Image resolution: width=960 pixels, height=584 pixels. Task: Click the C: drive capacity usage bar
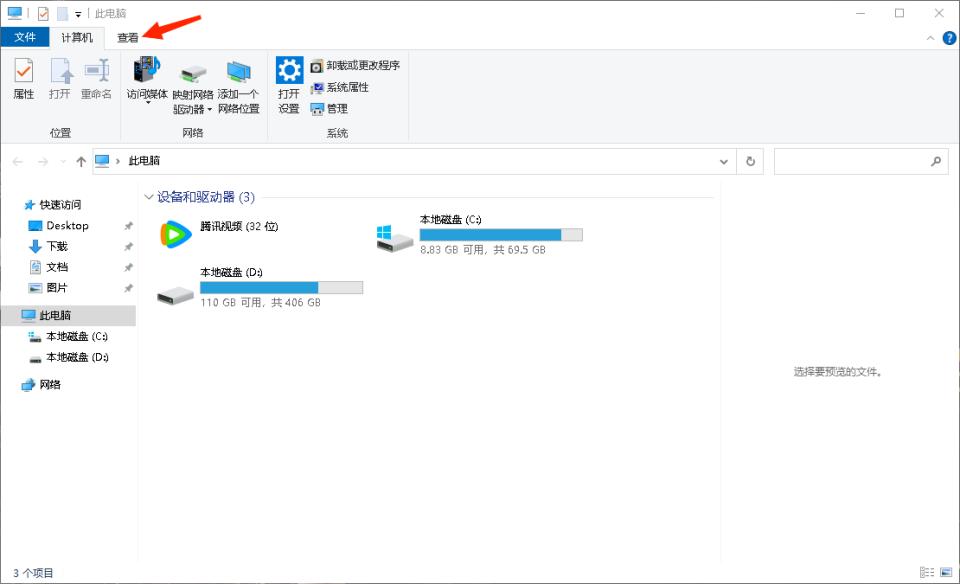pos(500,234)
